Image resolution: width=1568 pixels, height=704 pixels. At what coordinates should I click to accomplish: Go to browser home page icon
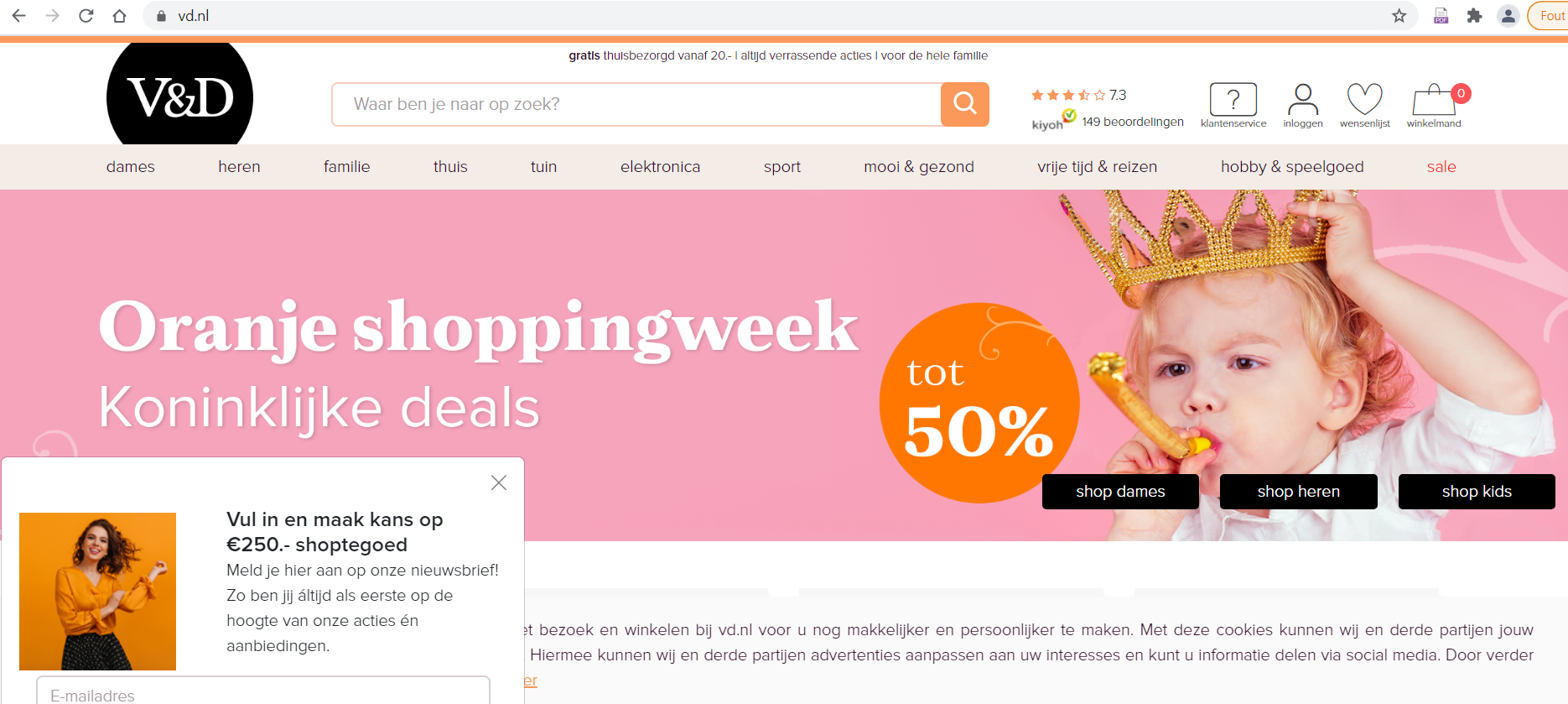pyautogui.click(x=119, y=16)
